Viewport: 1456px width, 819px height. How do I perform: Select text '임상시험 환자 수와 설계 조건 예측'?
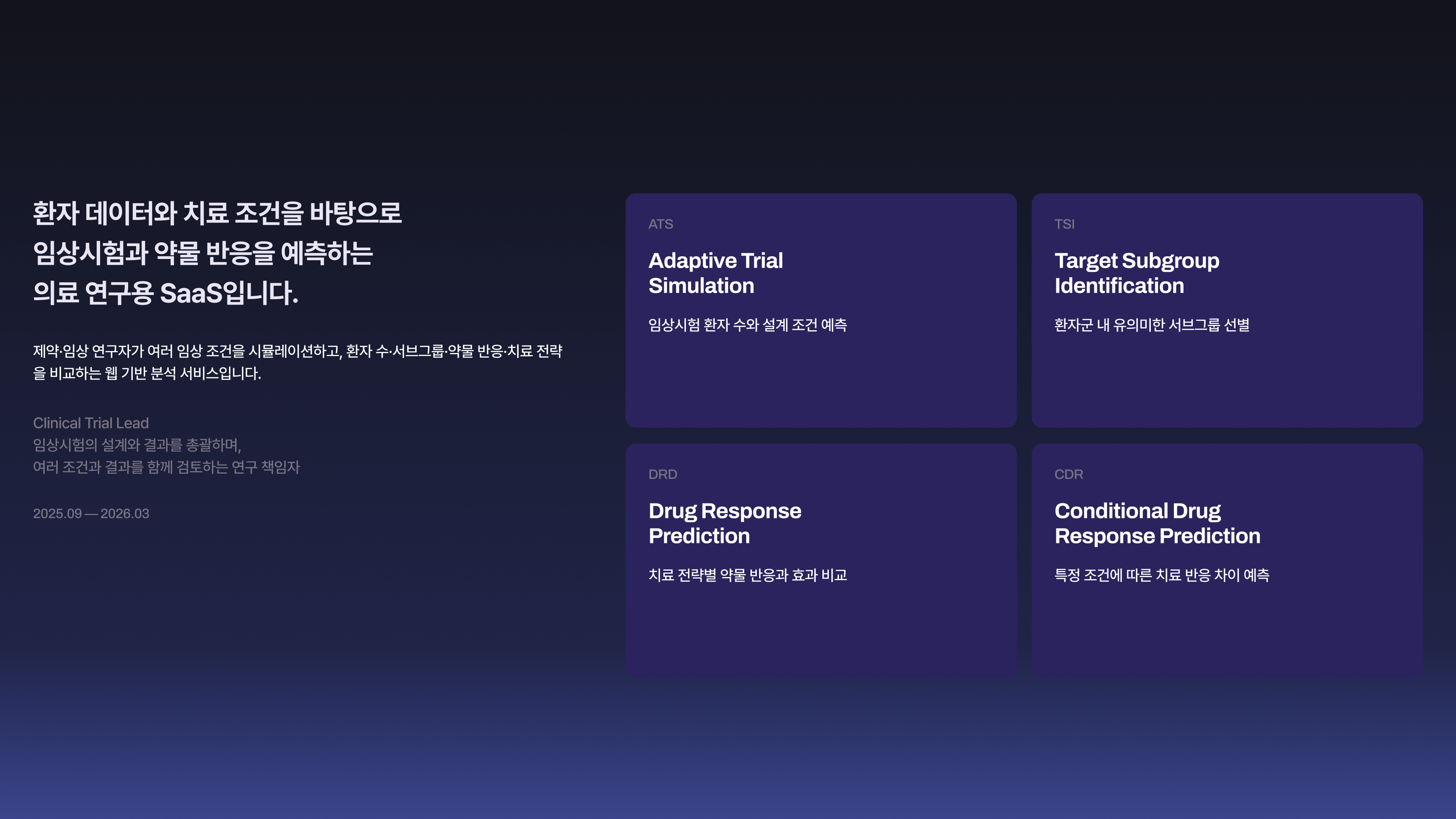coord(747,325)
